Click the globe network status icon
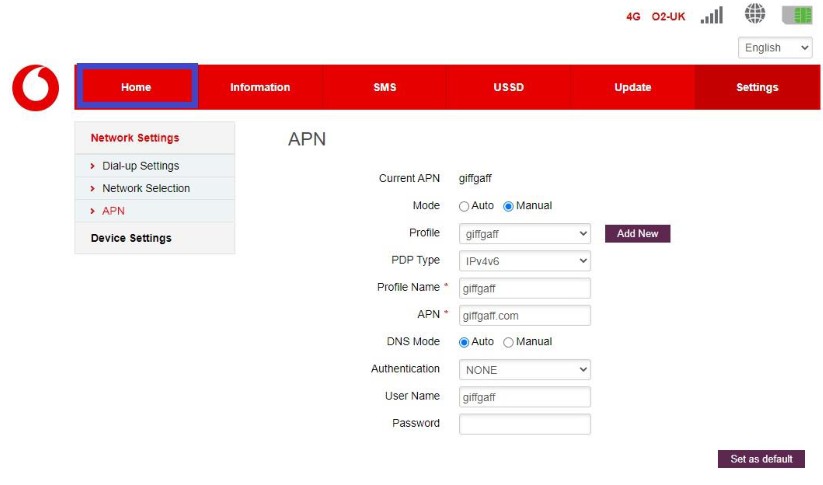Image resolution: width=823 pixels, height=485 pixels. pyautogui.click(x=755, y=14)
